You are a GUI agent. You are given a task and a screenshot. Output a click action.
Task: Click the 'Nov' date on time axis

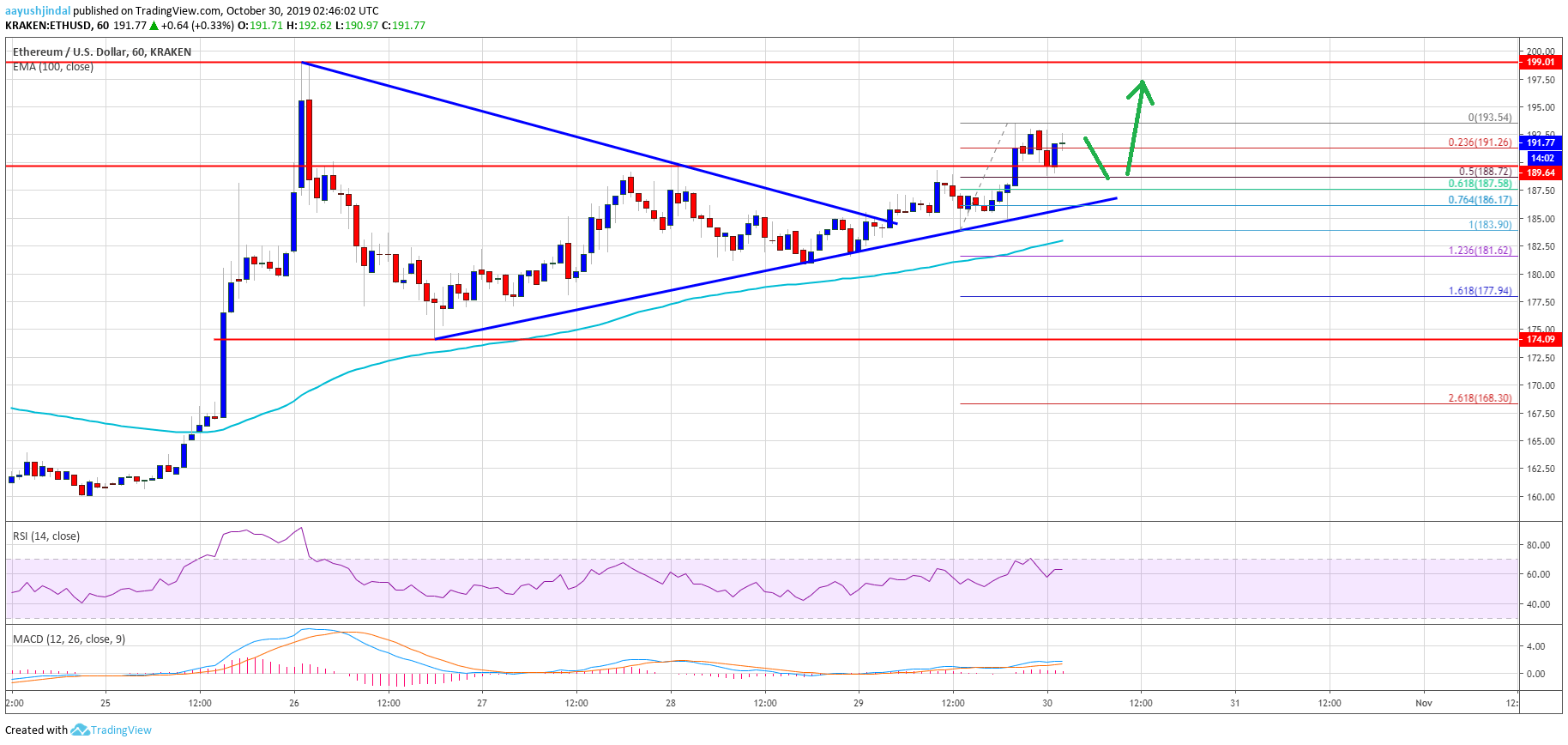click(x=1424, y=703)
